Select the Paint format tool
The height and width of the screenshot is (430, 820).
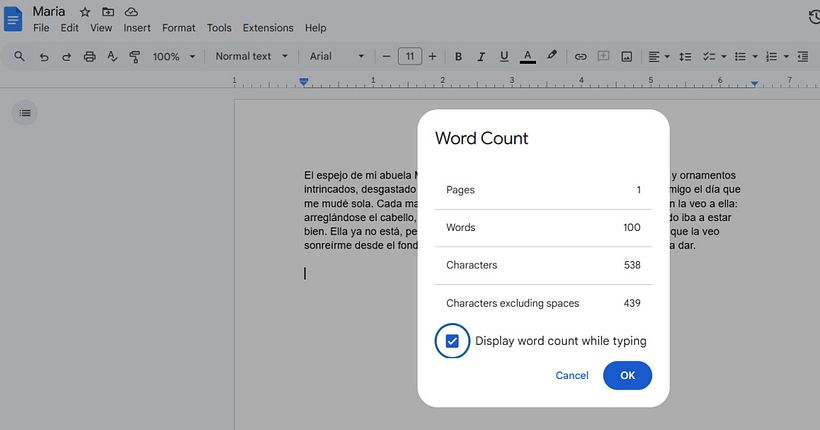(134, 57)
